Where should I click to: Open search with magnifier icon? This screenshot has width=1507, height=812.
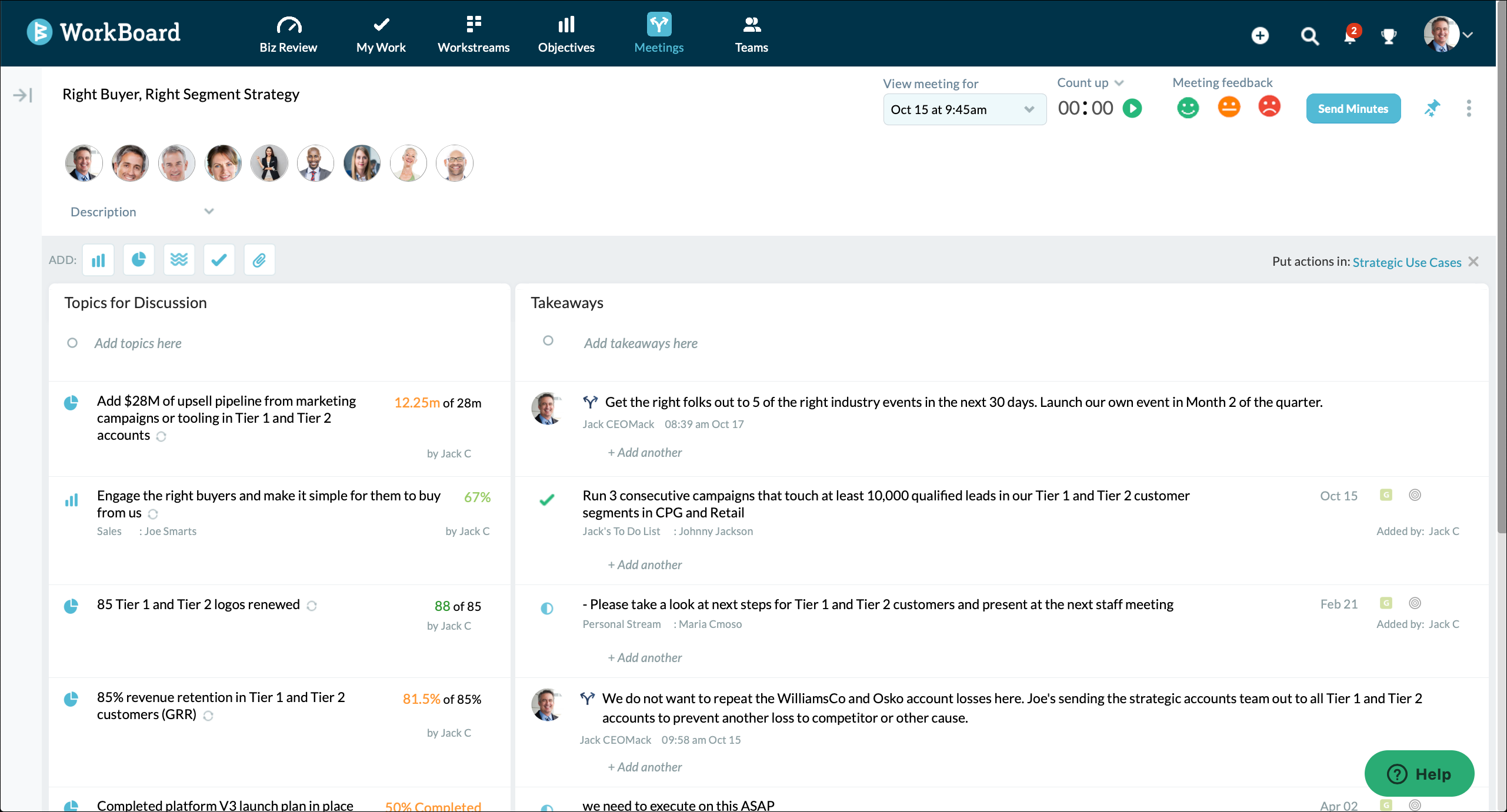pos(1309,36)
